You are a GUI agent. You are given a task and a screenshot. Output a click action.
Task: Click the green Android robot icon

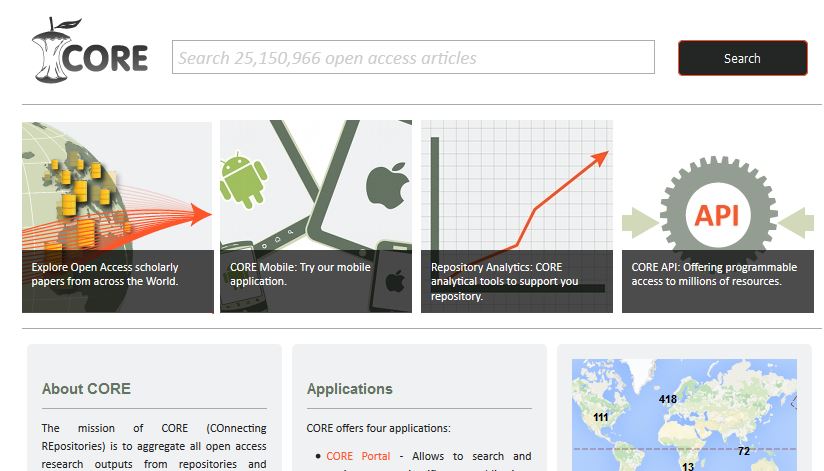243,180
